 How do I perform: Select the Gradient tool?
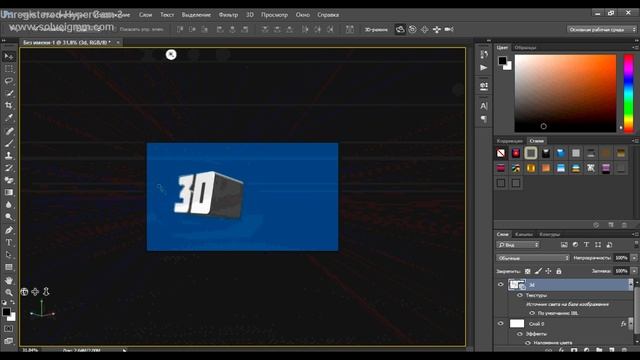pyautogui.click(x=9, y=192)
